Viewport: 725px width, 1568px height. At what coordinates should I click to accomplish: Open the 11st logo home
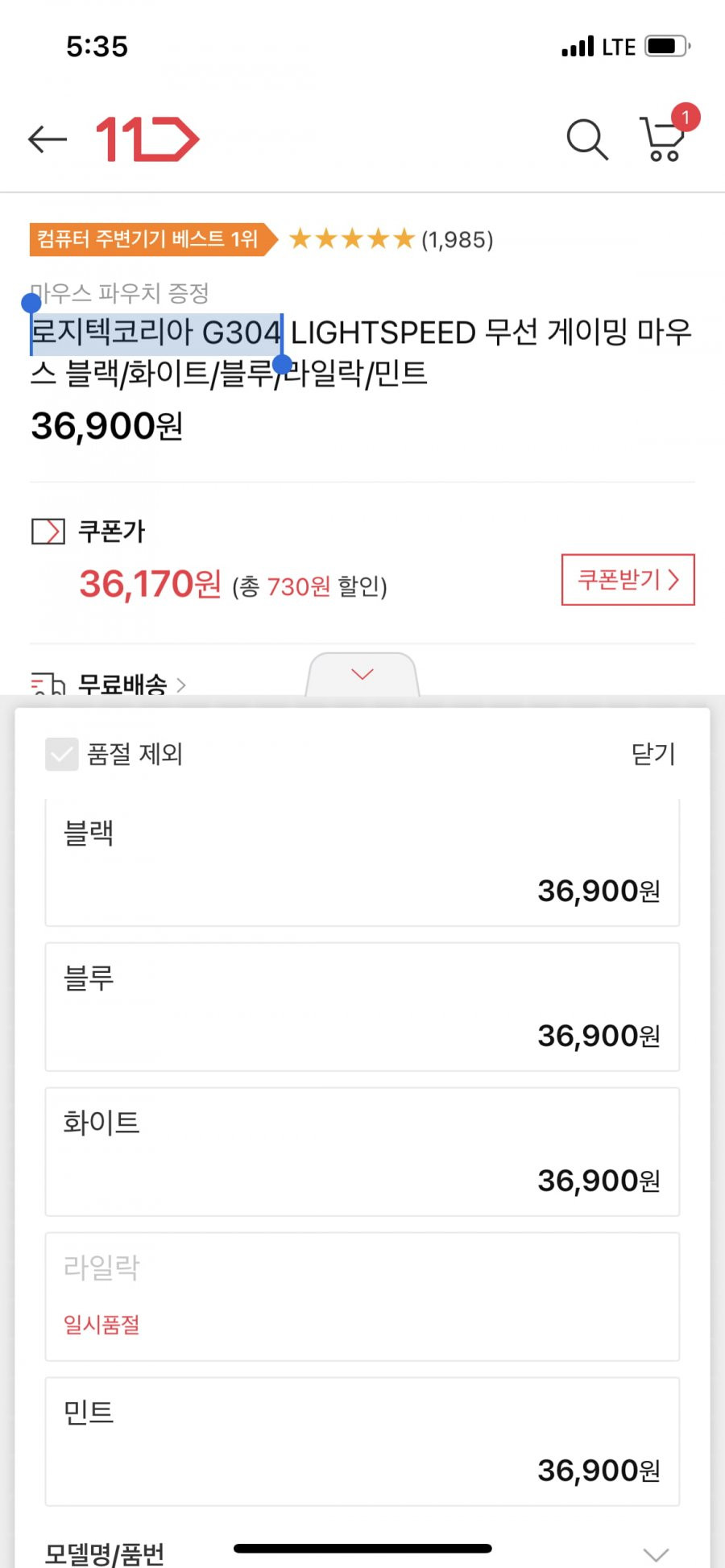[147, 139]
